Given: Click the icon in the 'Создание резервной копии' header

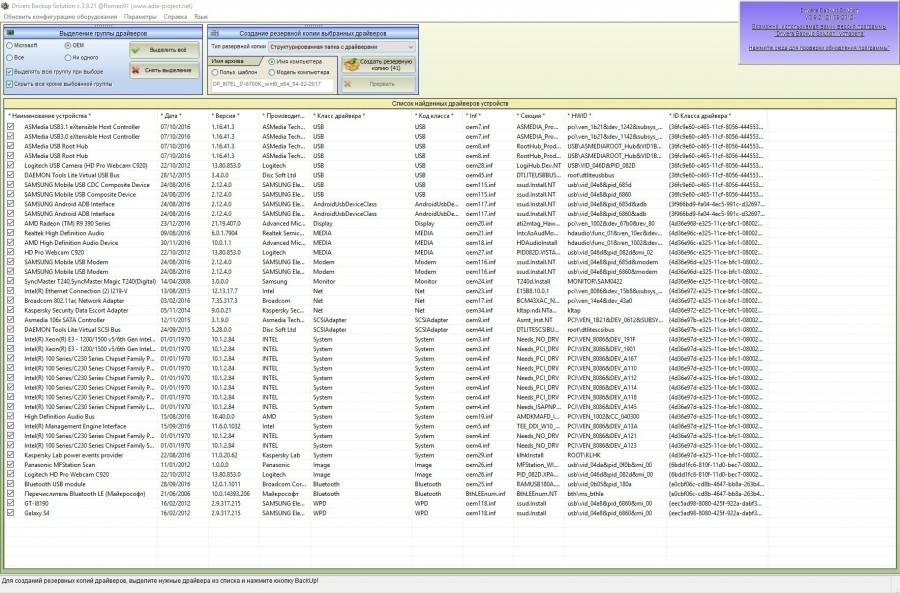Looking at the screenshot, I should 217,33.
